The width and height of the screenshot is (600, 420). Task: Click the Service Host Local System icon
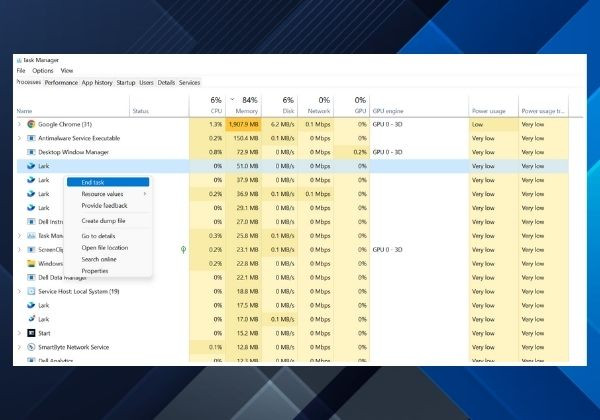pos(31,291)
